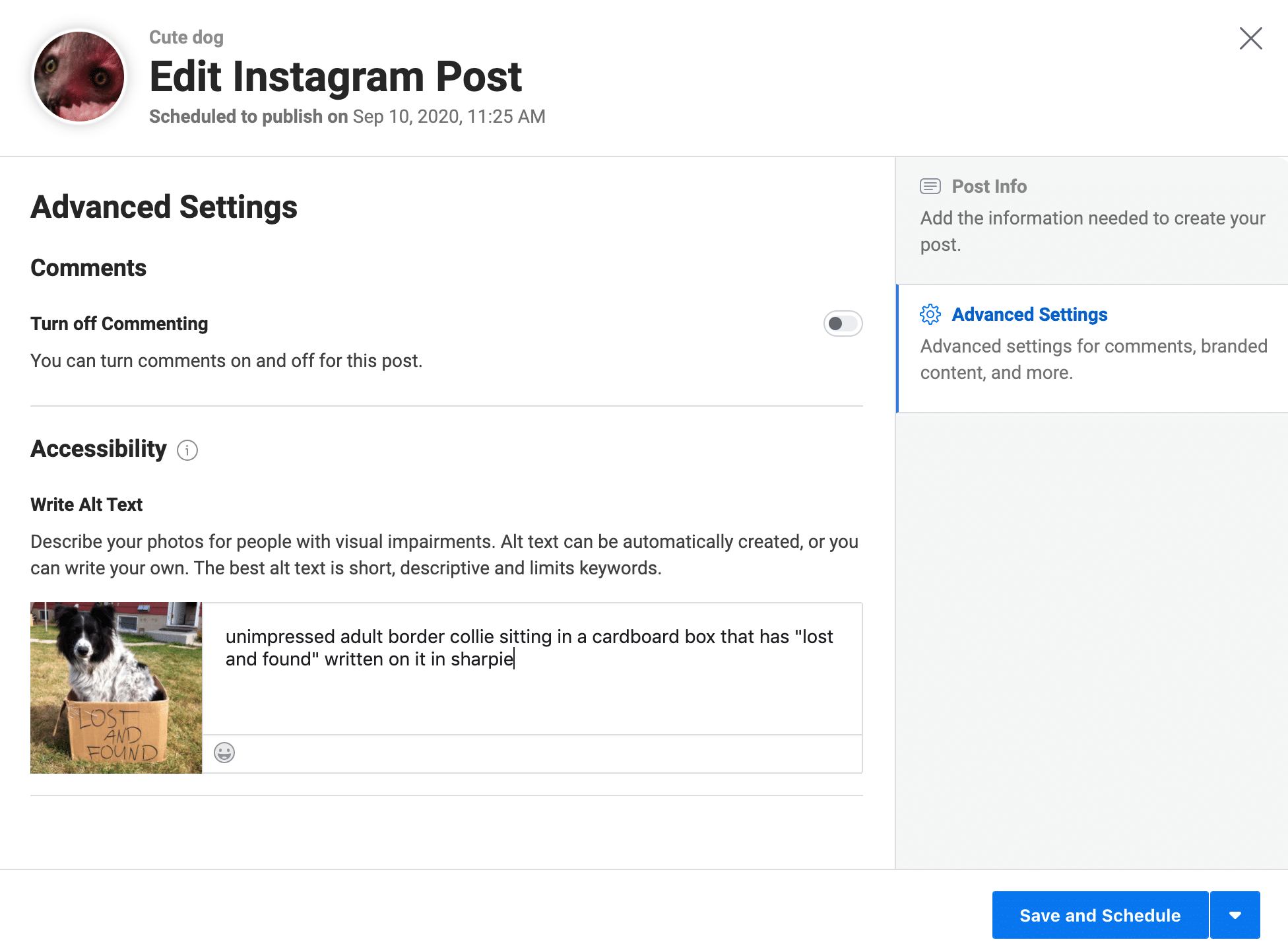Focus the alt text description field
This screenshot has width=1288, height=948.
click(x=532, y=668)
